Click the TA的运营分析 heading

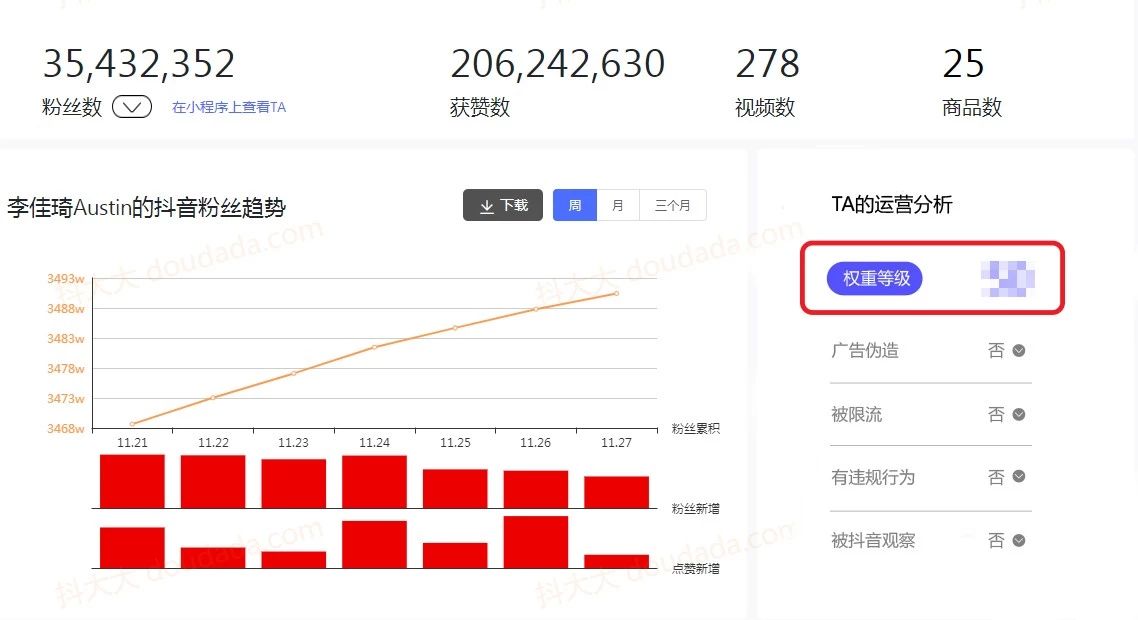point(891,205)
